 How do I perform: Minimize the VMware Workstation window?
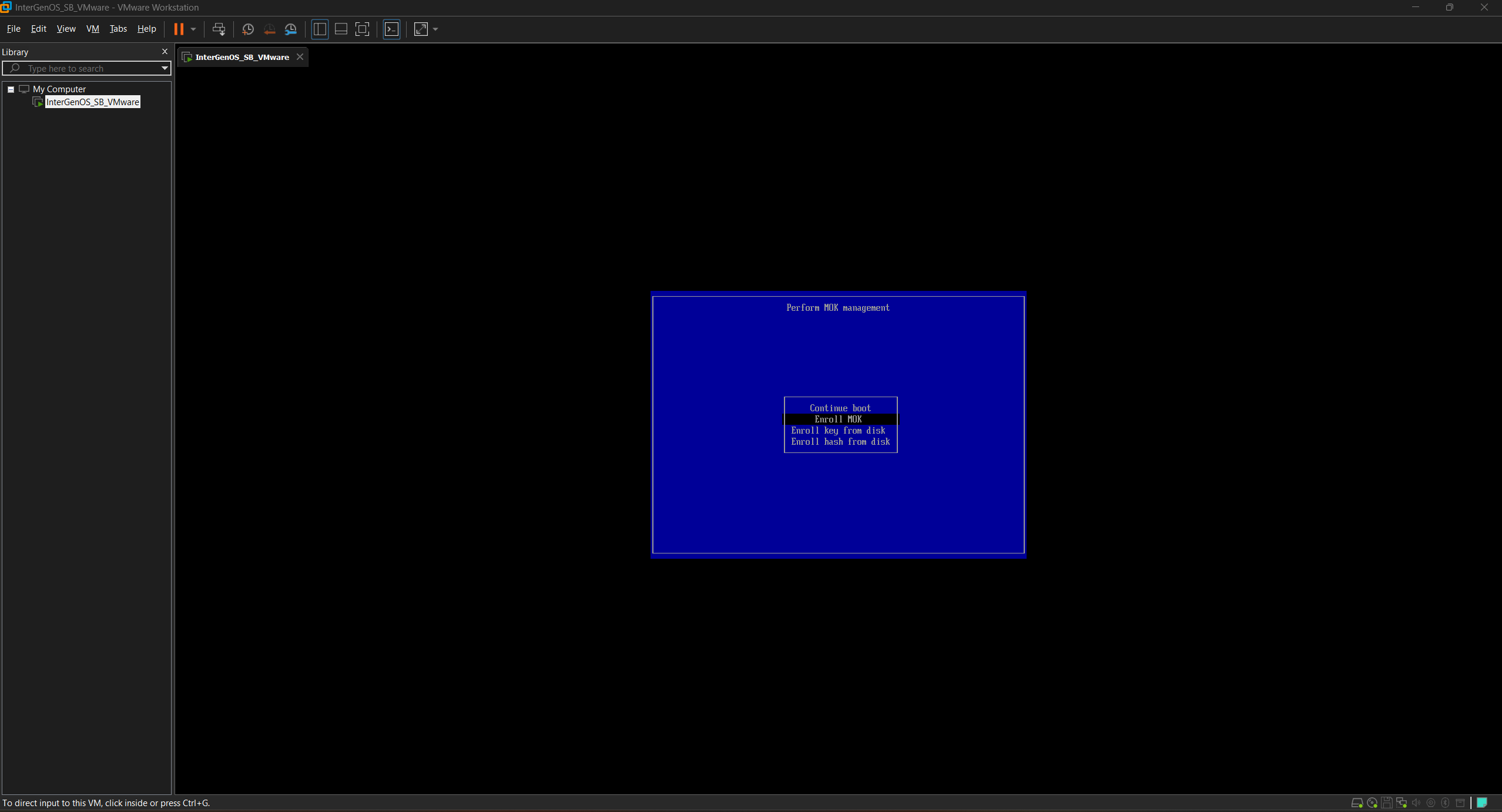pyautogui.click(x=1415, y=8)
